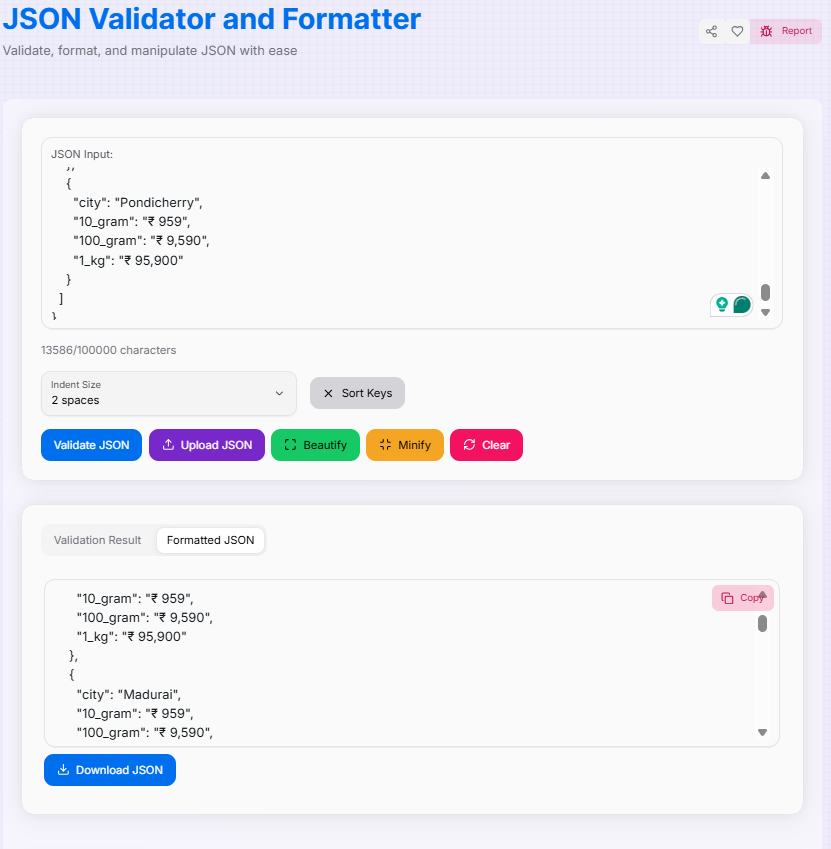Open the Formatted JSON tab
831x849 pixels.
210,540
